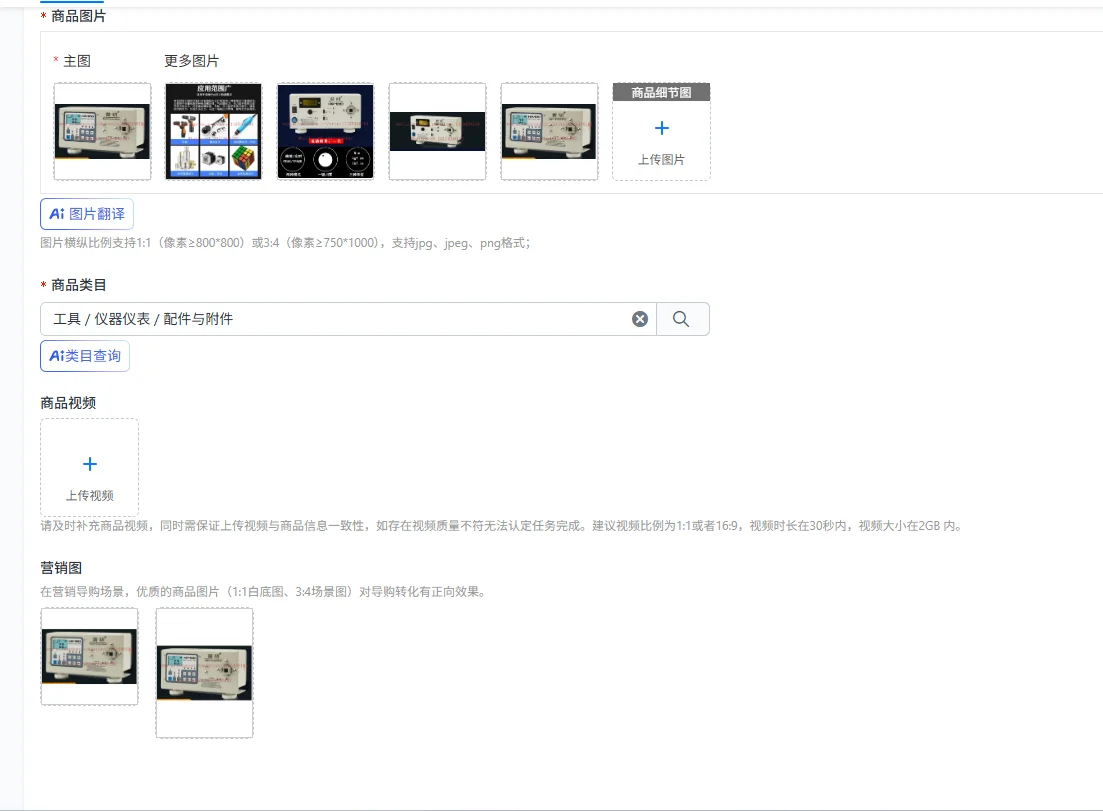Click the 商品细节图 header label
Image resolution: width=1103 pixels, height=811 pixels.
(x=661, y=92)
